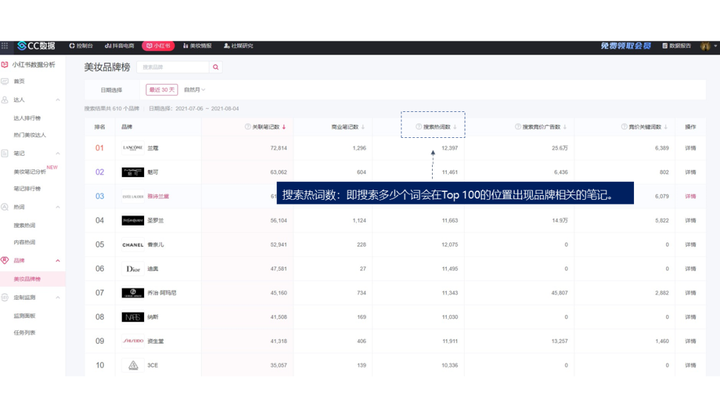Open 内容热词 in the sidebar
This screenshot has height=405, width=720.
pos(24,242)
